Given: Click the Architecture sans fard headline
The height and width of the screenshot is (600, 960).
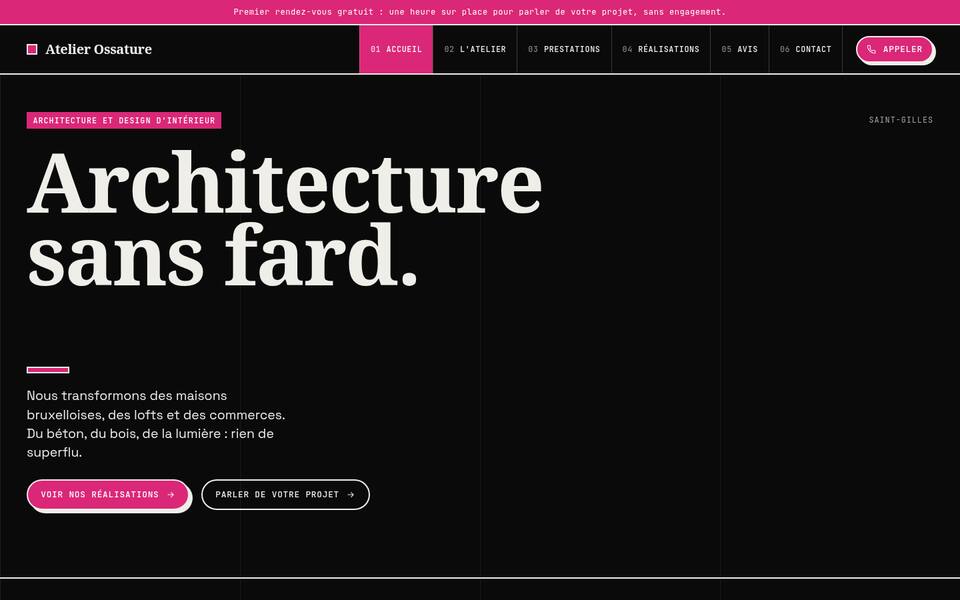Looking at the screenshot, I should 285,219.
